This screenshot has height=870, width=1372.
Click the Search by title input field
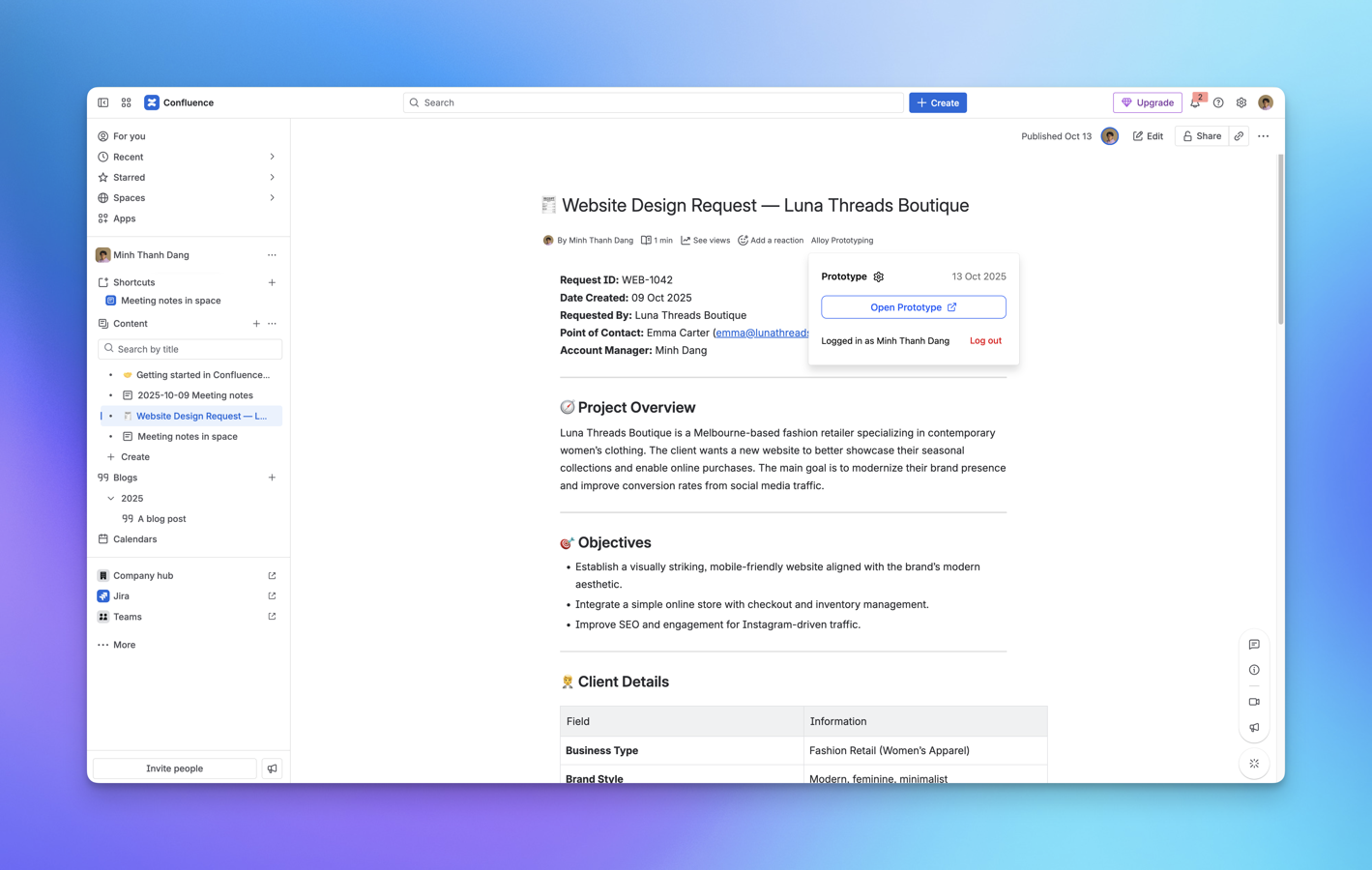[189, 349]
